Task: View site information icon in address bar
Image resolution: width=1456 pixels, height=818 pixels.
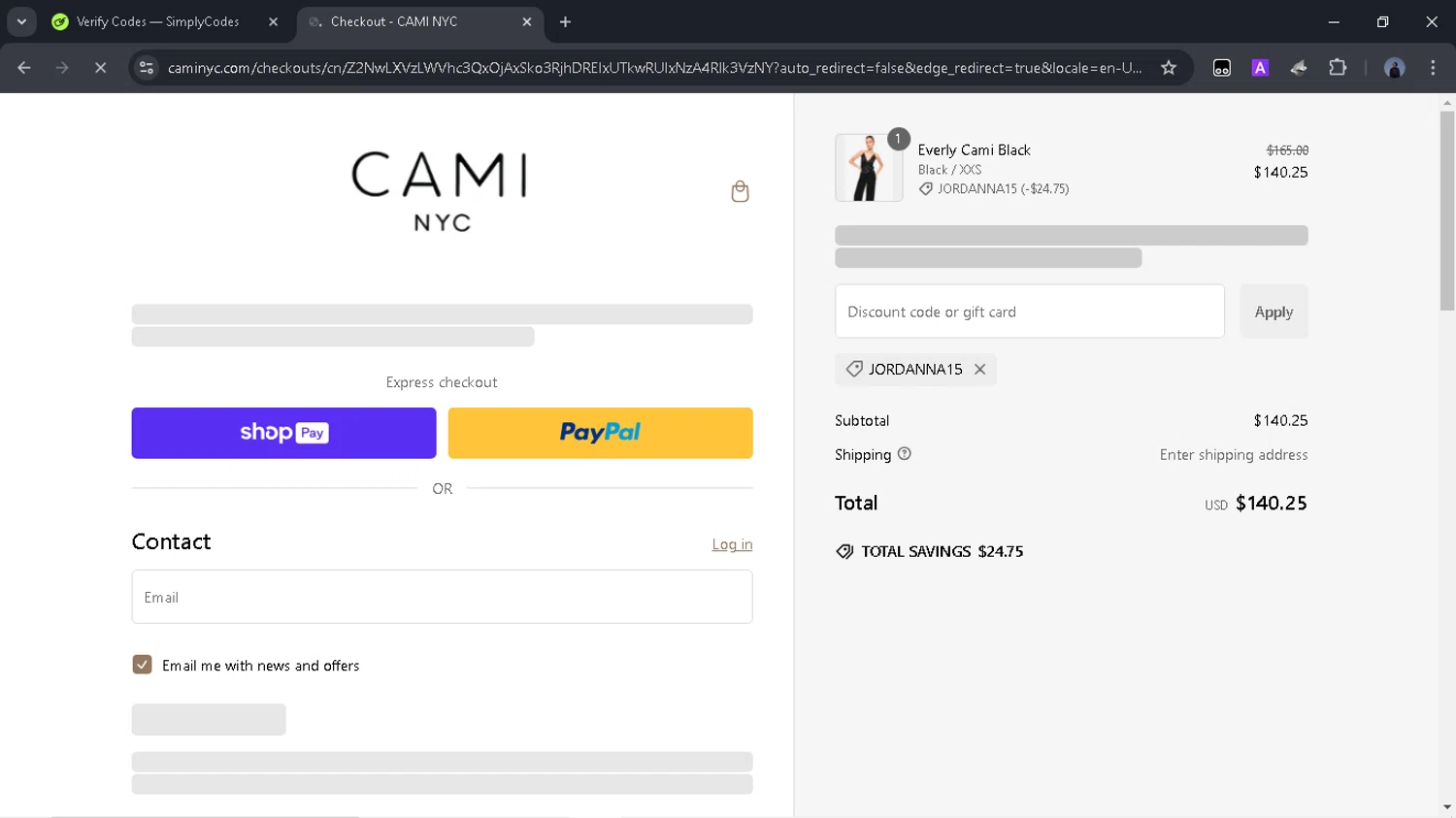Action: pyautogui.click(x=147, y=68)
